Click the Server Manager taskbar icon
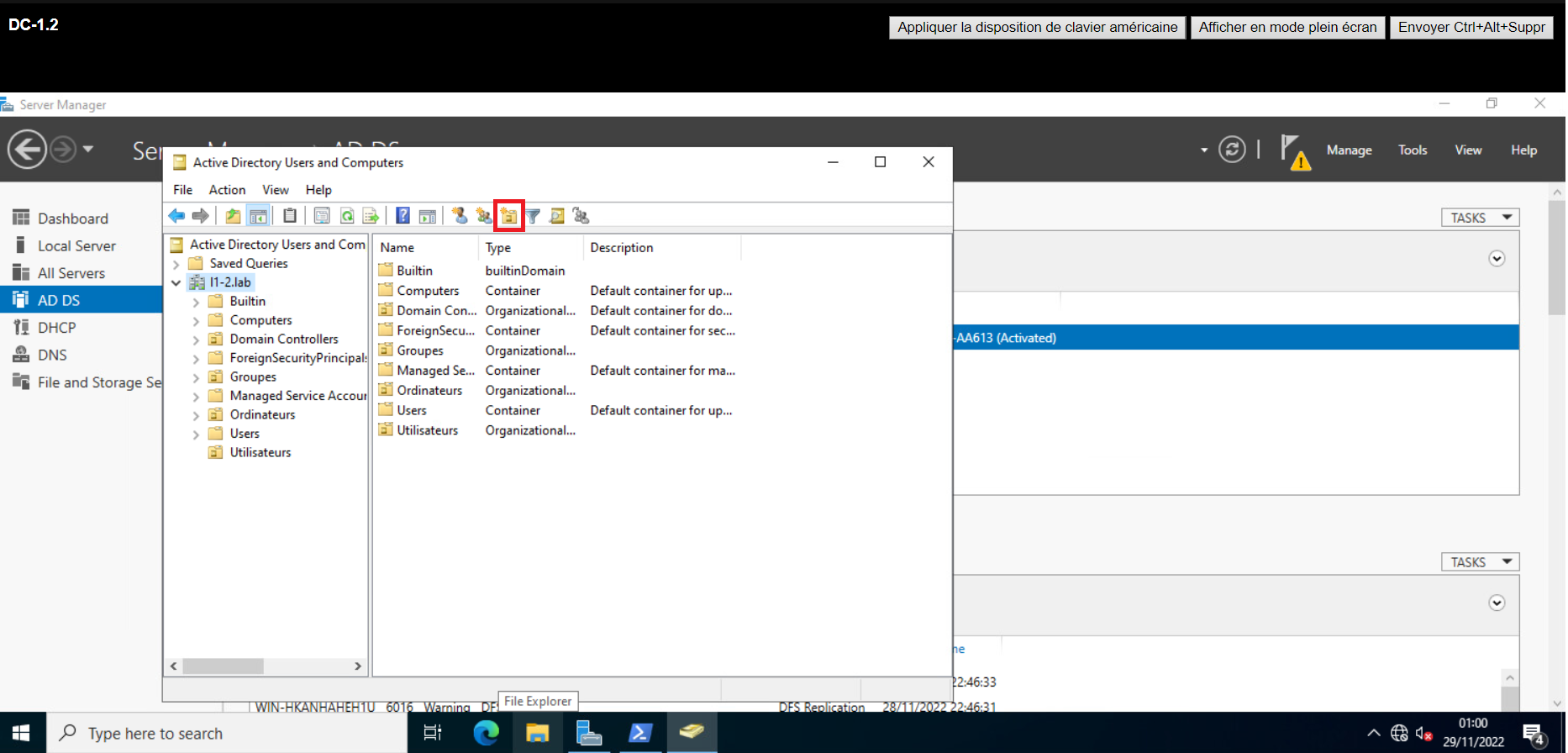This screenshot has width=1568, height=753. (589, 733)
